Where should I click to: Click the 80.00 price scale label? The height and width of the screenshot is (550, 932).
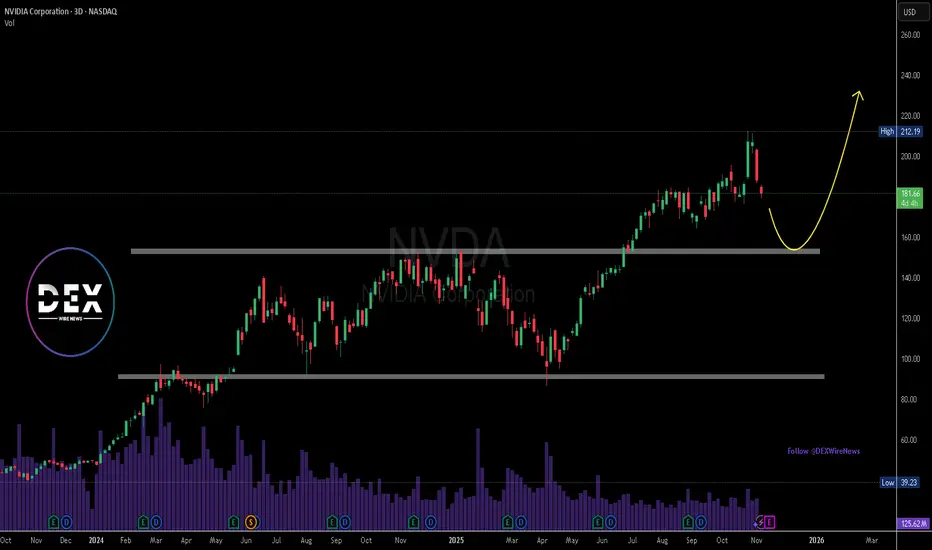click(x=911, y=399)
